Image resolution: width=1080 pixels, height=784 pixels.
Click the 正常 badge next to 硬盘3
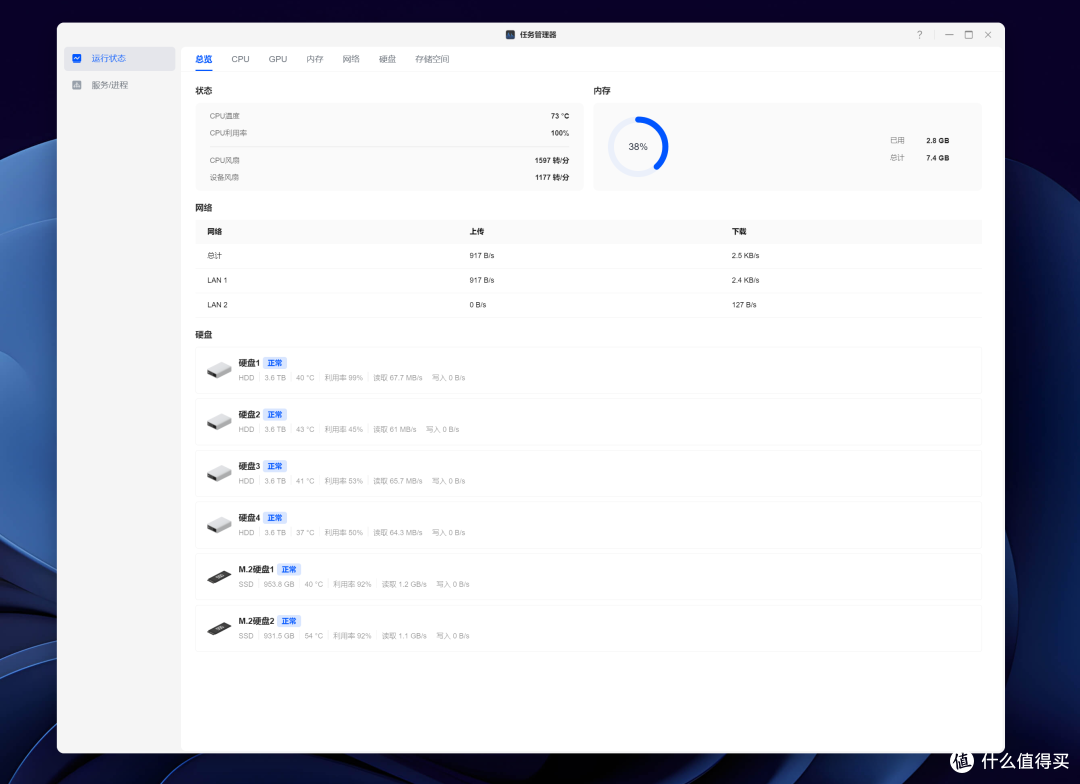pyautogui.click(x=275, y=466)
